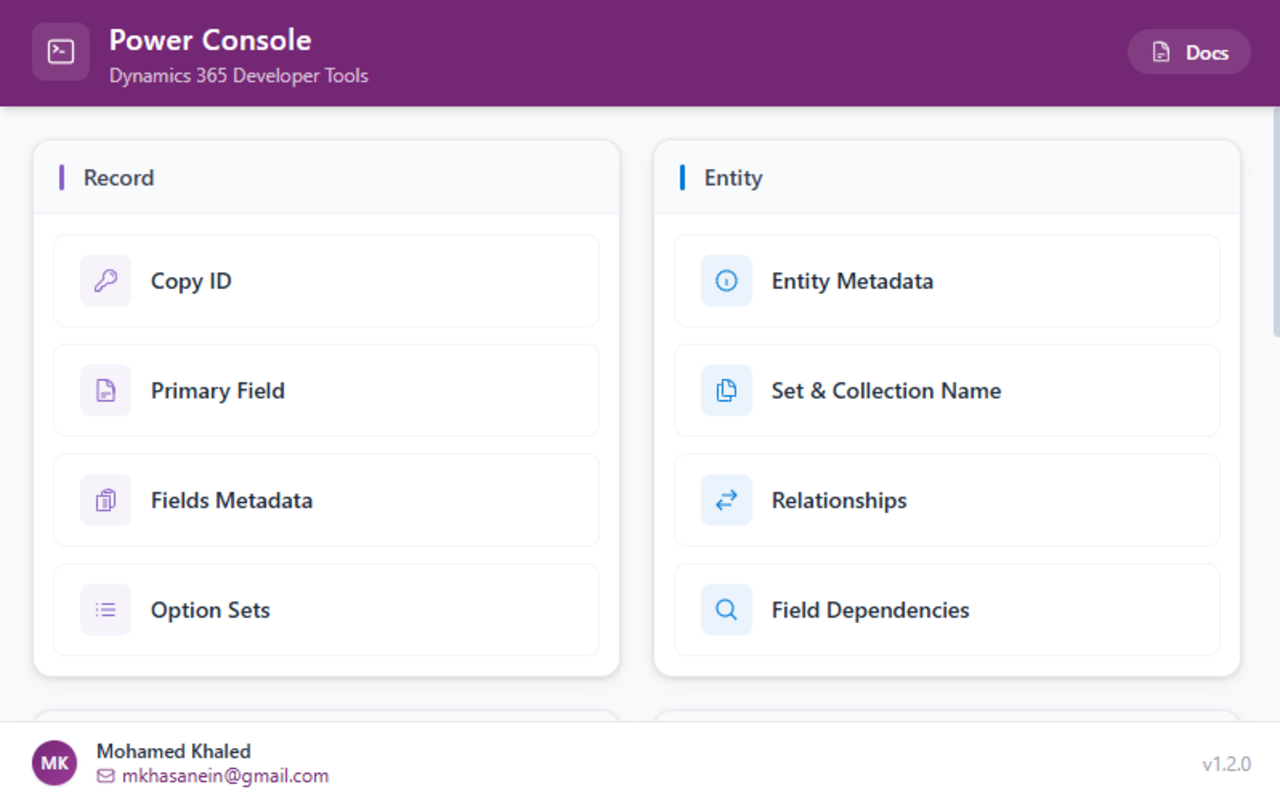The height and width of the screenshot is (800, 1280).
Task: Open the Option Sets card
Action: point(326,610)
